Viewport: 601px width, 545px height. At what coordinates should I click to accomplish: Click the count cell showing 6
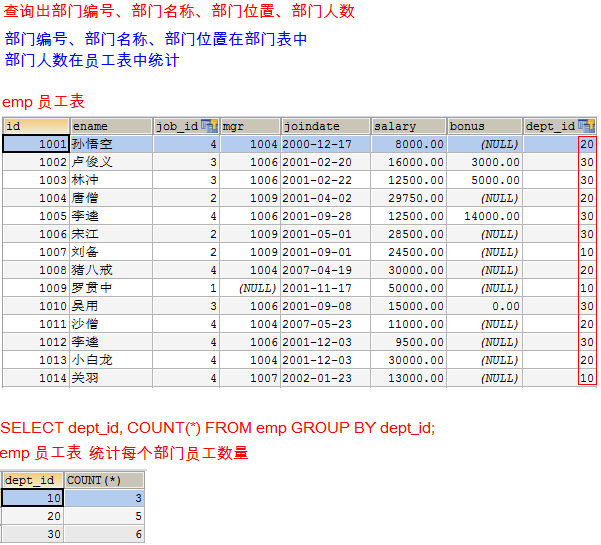point(104,534)
